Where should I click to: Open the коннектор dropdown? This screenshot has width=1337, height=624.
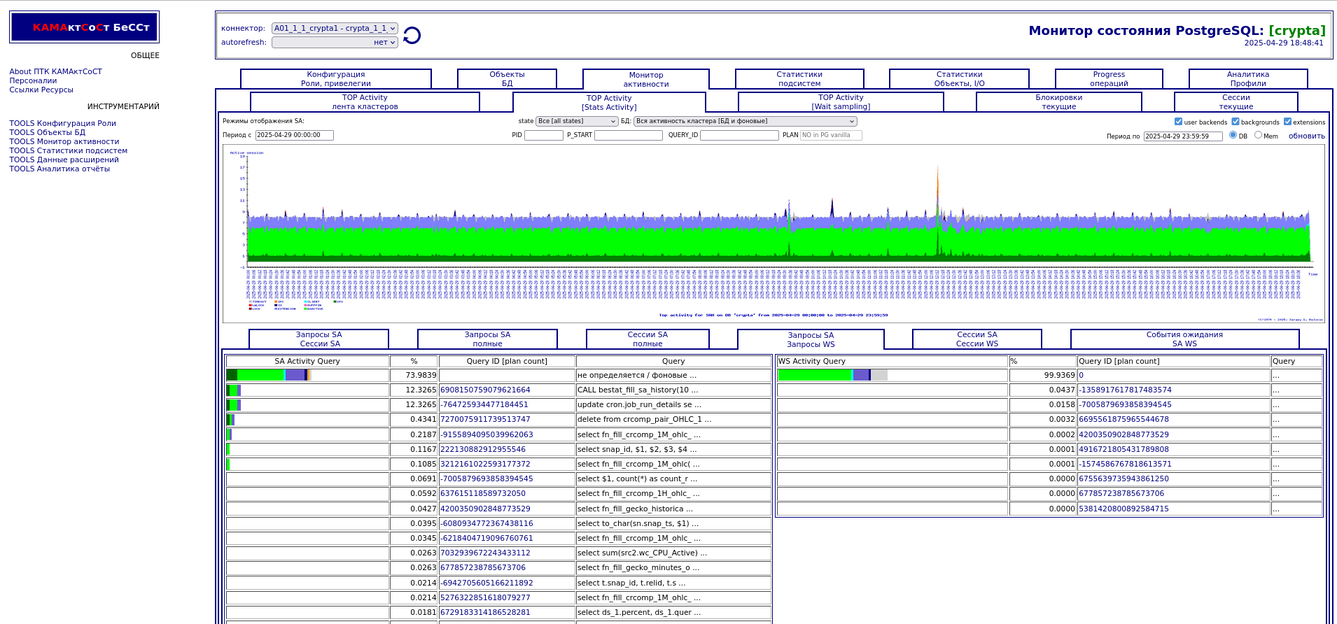click(x=334, y=29)
